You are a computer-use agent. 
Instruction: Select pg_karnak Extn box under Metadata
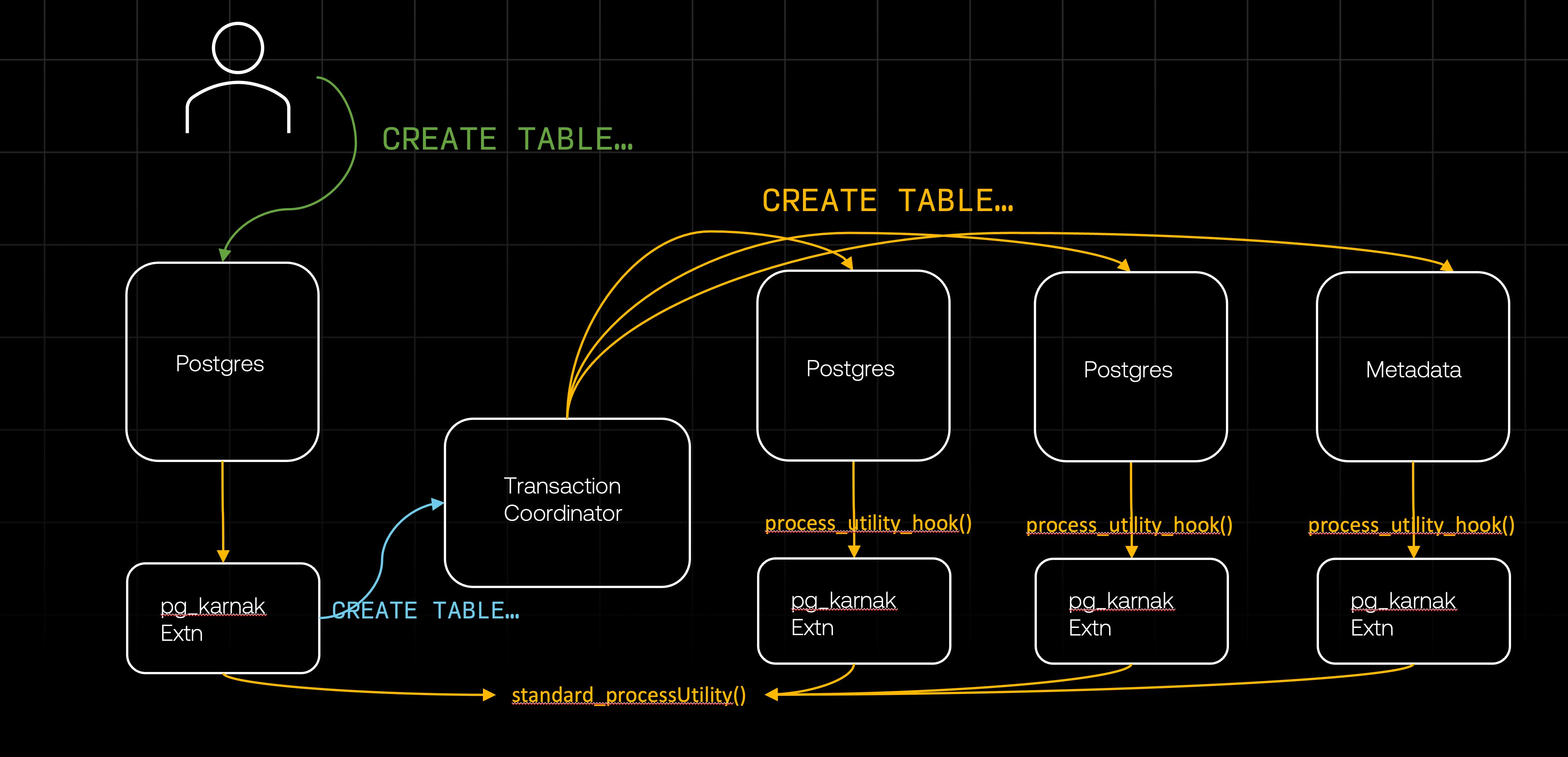coord(1413,612)
